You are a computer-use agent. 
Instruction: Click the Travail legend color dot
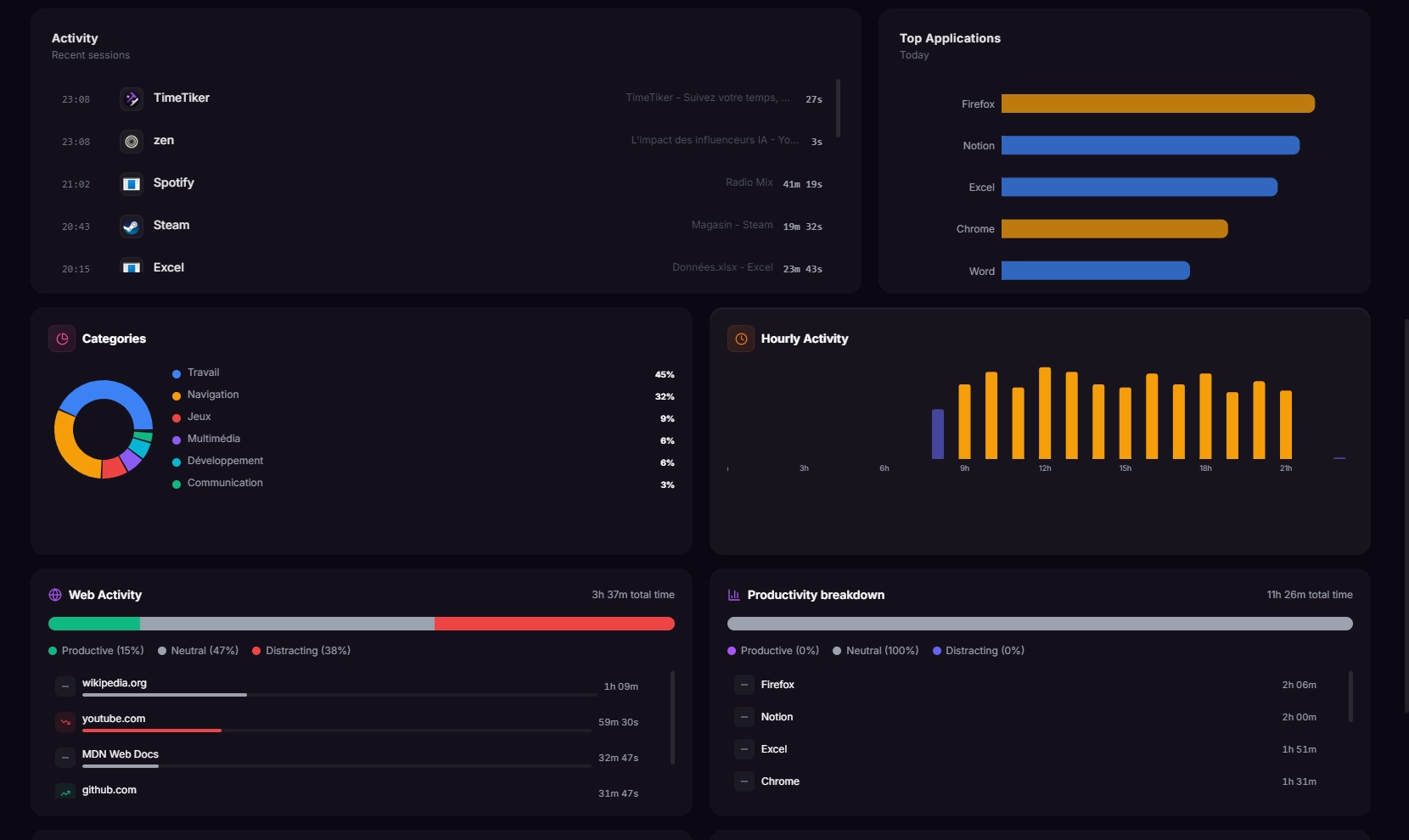(177, 374)
